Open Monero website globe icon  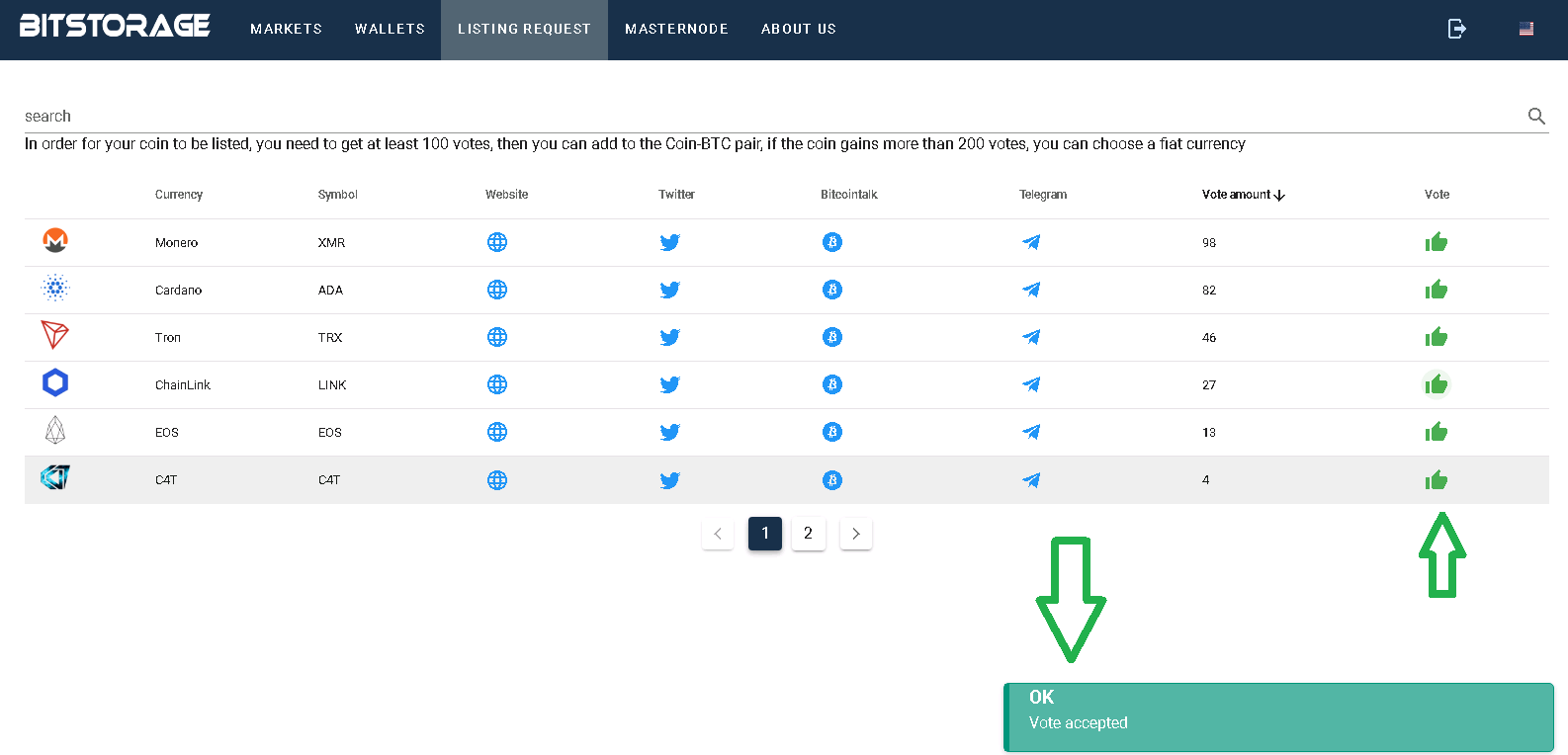coord(497,242)
